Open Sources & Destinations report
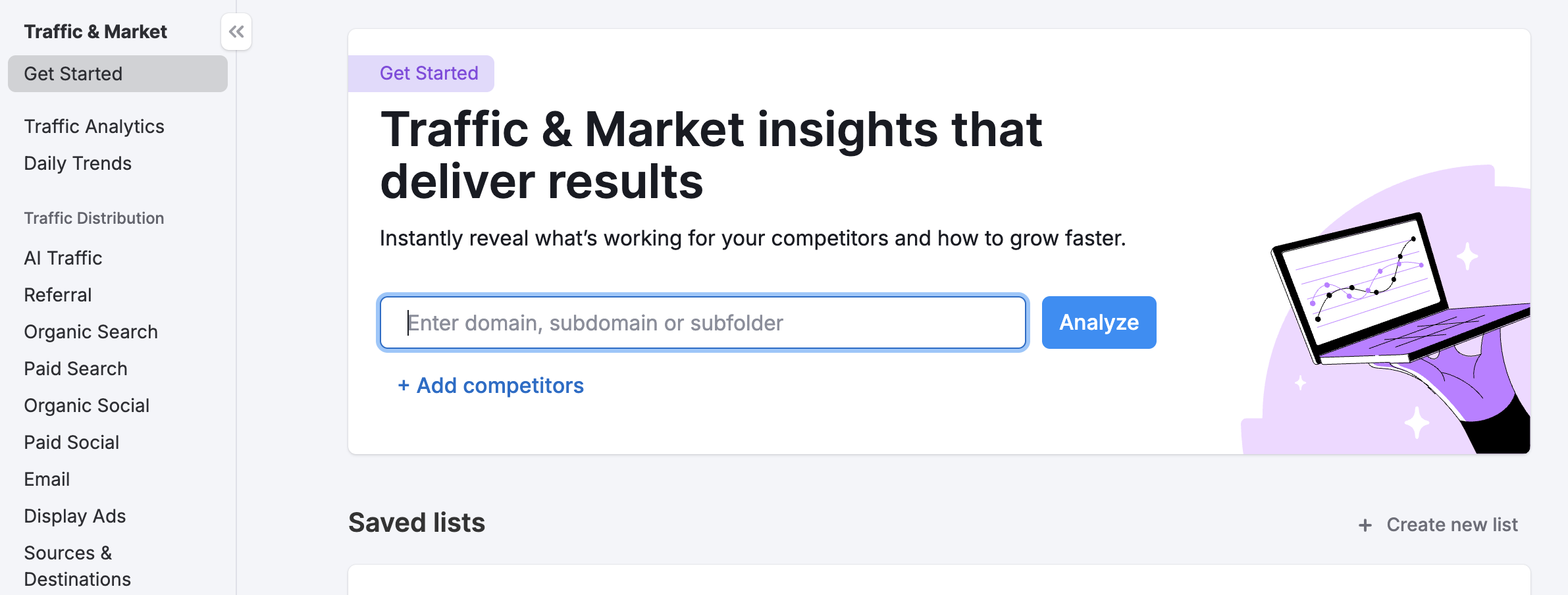 [x=77, y=566]
